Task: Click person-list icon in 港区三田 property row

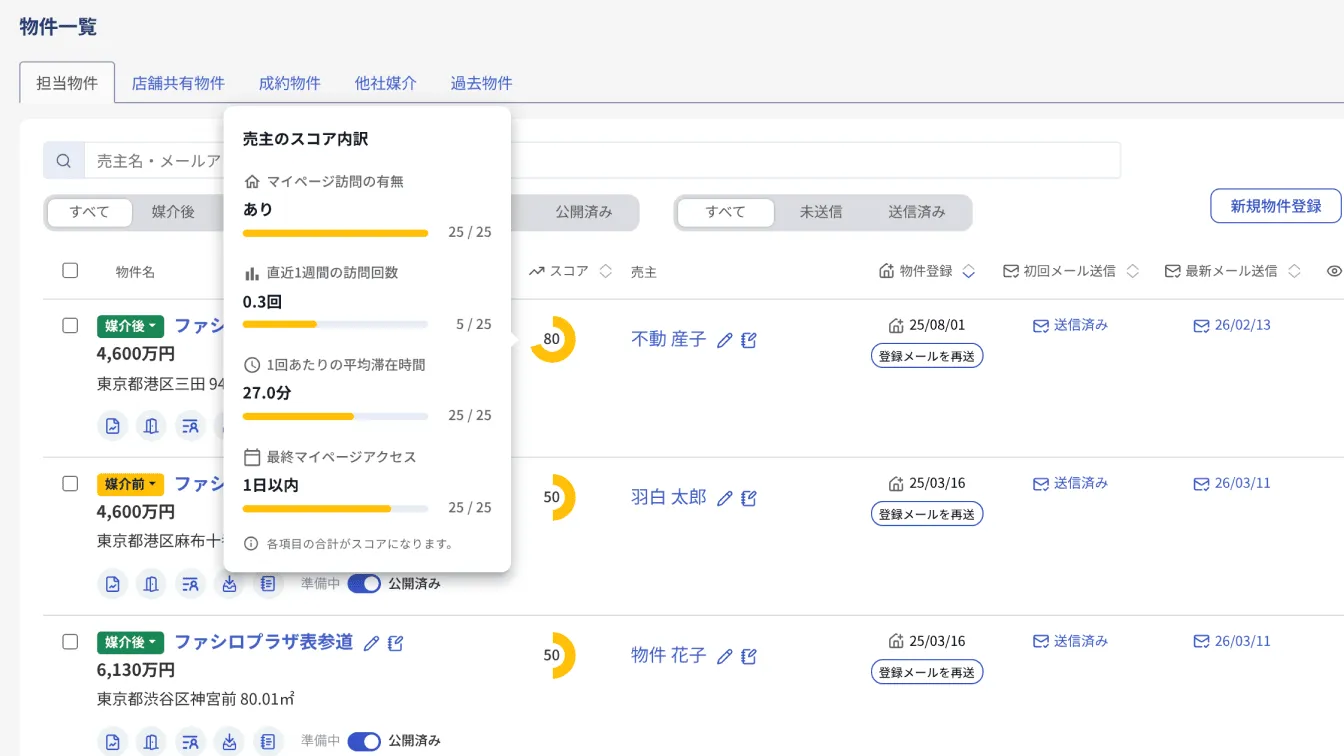Action: click(190, 426)
